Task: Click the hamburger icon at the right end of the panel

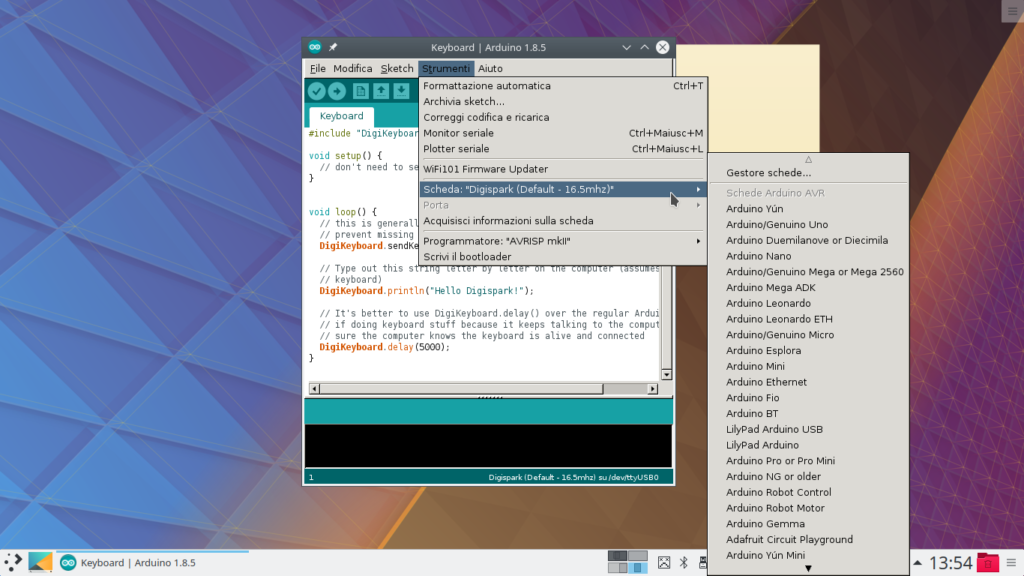Action: [x=1011, y=563]
